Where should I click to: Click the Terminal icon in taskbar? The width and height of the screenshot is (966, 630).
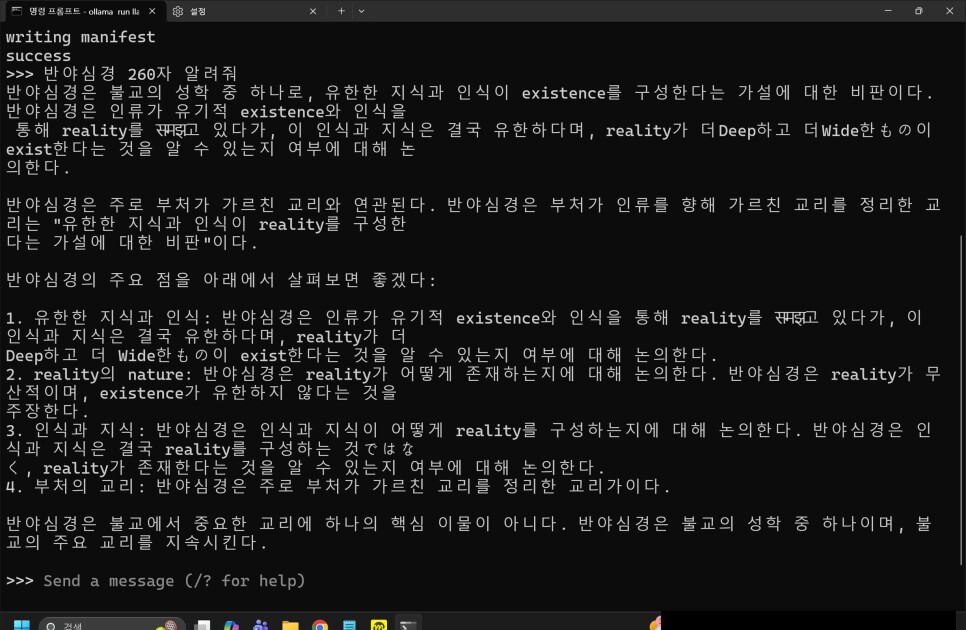tap(408, 625)
